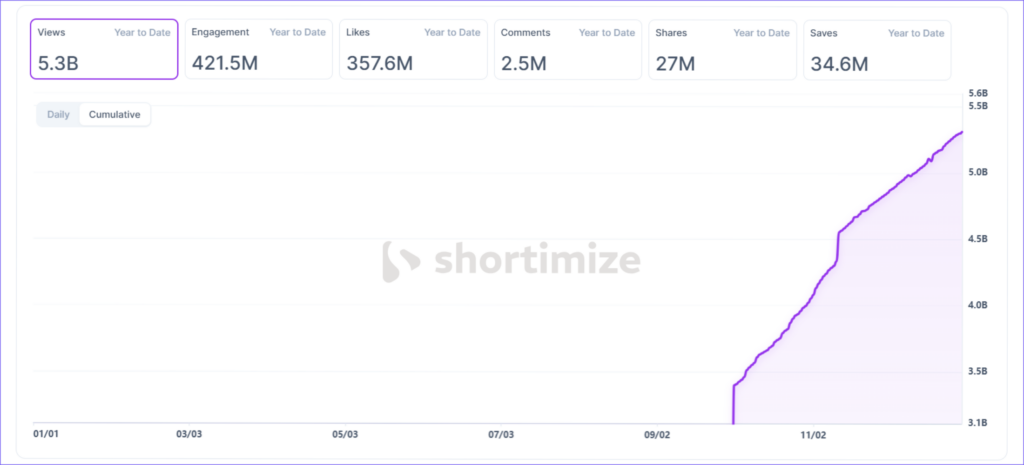Click the 27M shares total value
Viewport: 1024px width, 465px height.
pyautogui.click(x=676, y=64)
